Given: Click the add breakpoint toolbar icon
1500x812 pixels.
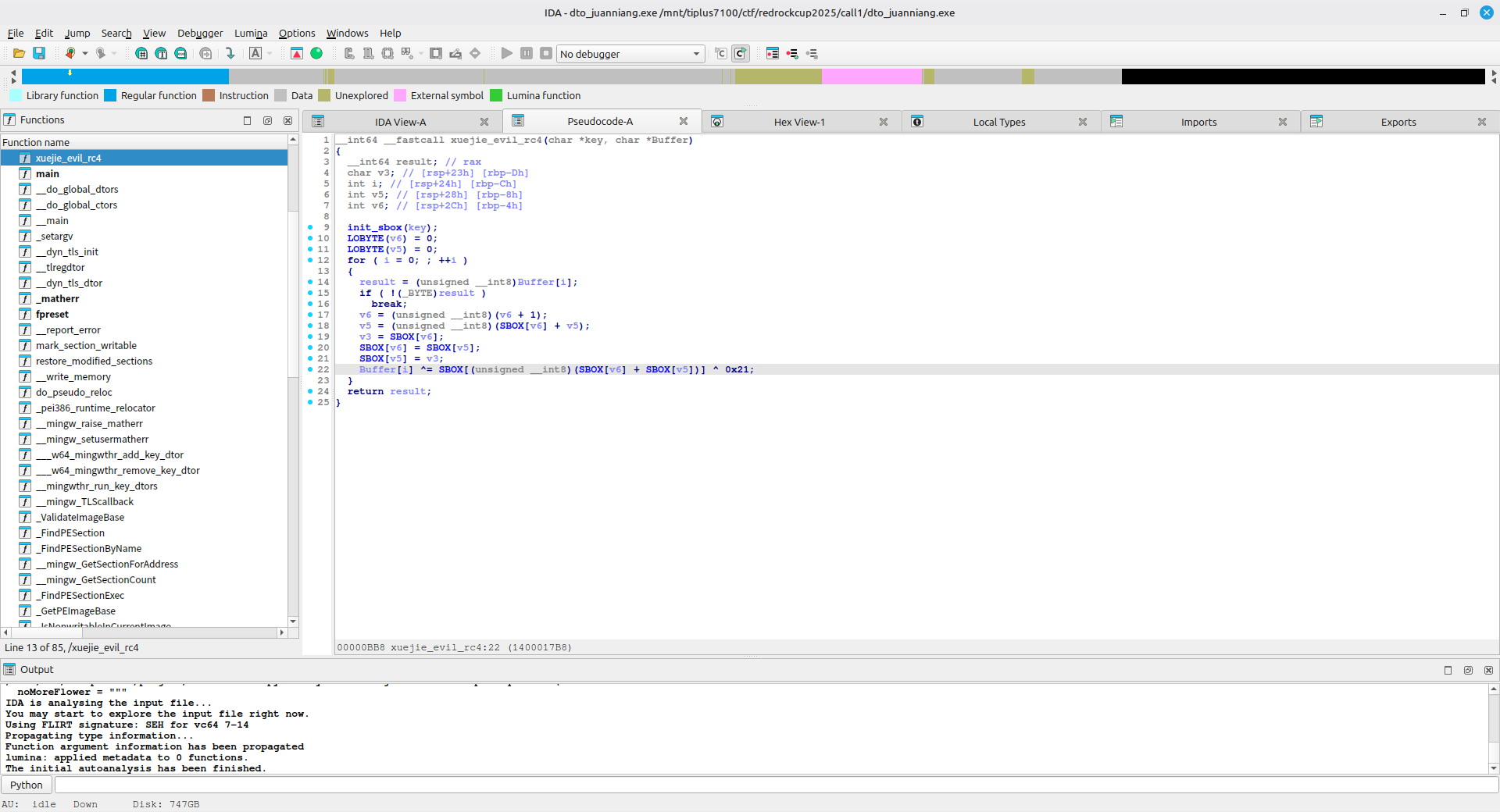Looking at the screenshot, I should [x=792, y=53].
